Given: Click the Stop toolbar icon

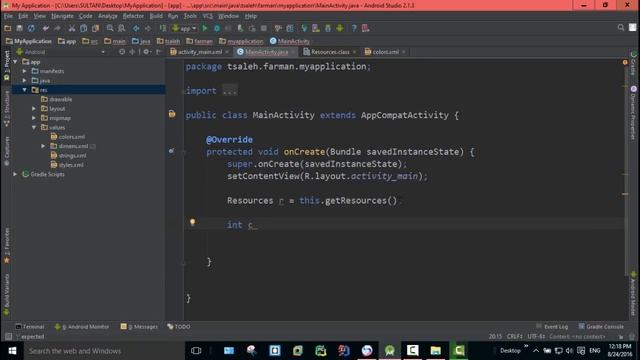Looking at the screenshot, I should (264, 28).
